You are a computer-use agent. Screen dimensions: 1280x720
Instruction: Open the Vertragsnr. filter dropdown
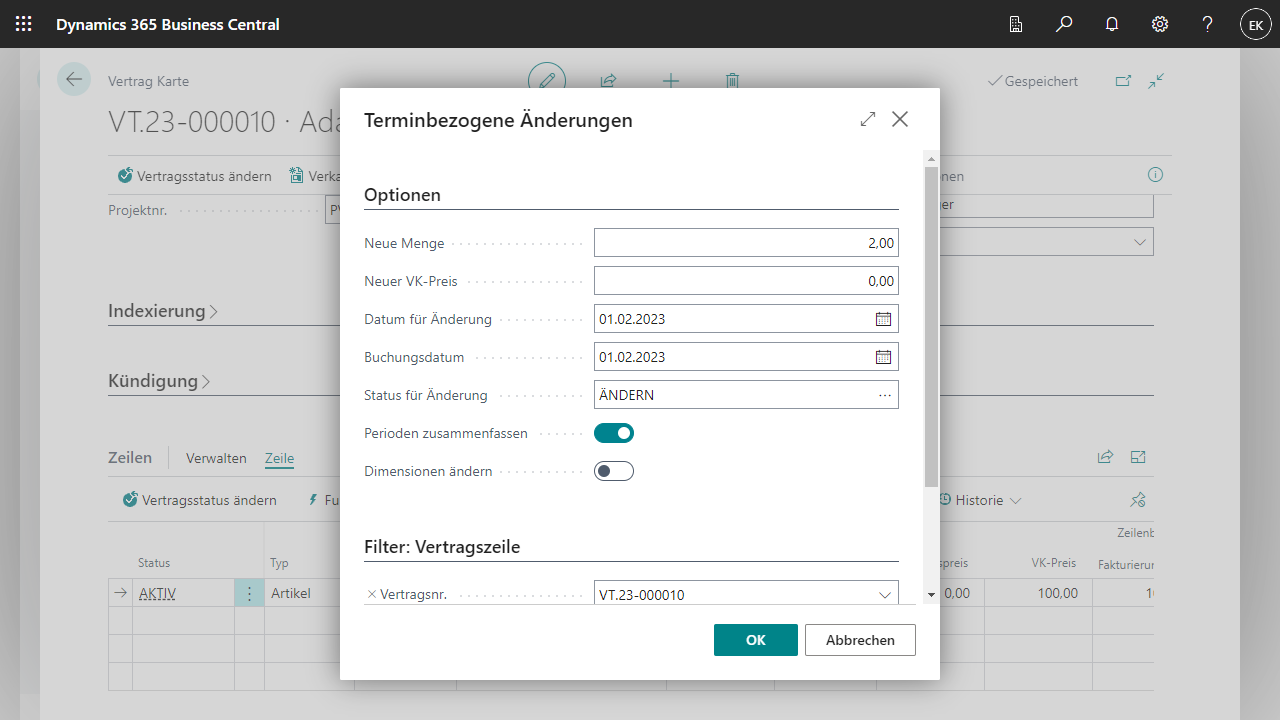[x=884, y=595]
